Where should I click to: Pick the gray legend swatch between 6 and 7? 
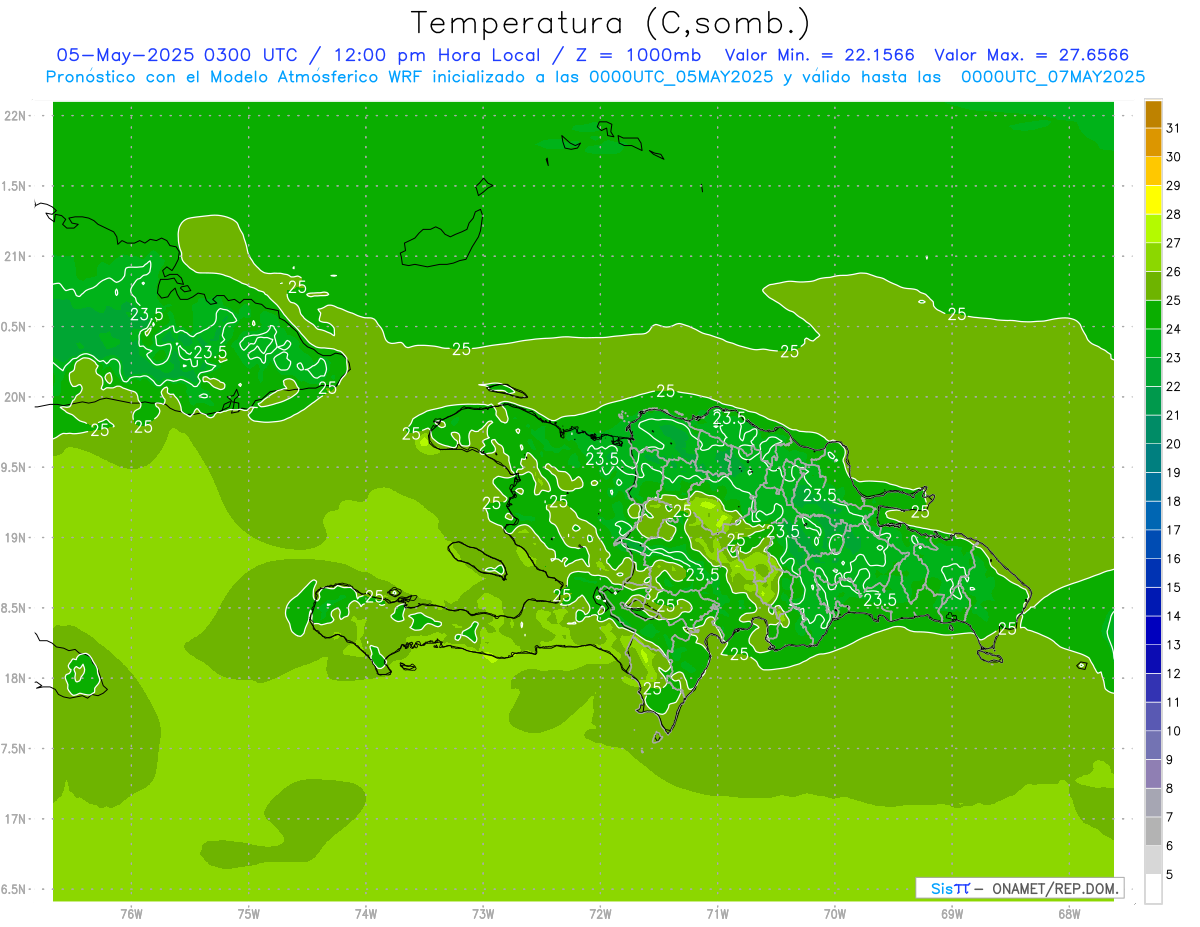(1153, 832)
